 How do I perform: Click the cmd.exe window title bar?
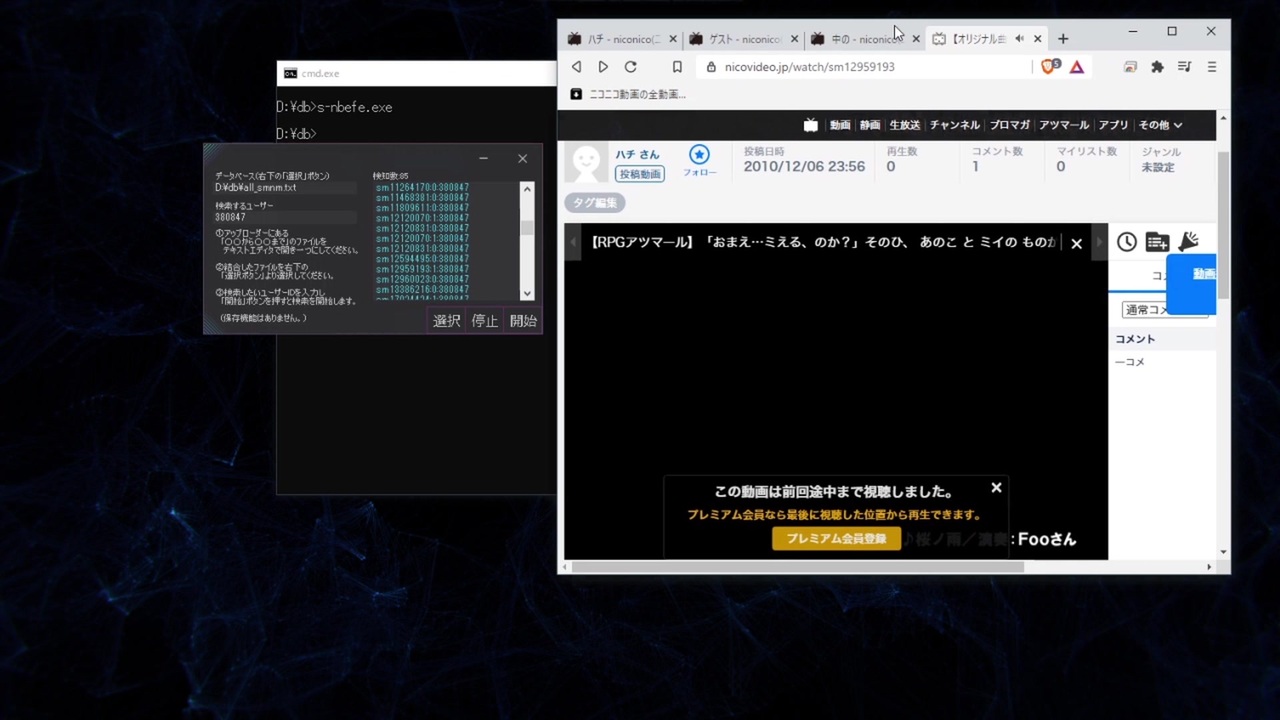click(416, 73)
